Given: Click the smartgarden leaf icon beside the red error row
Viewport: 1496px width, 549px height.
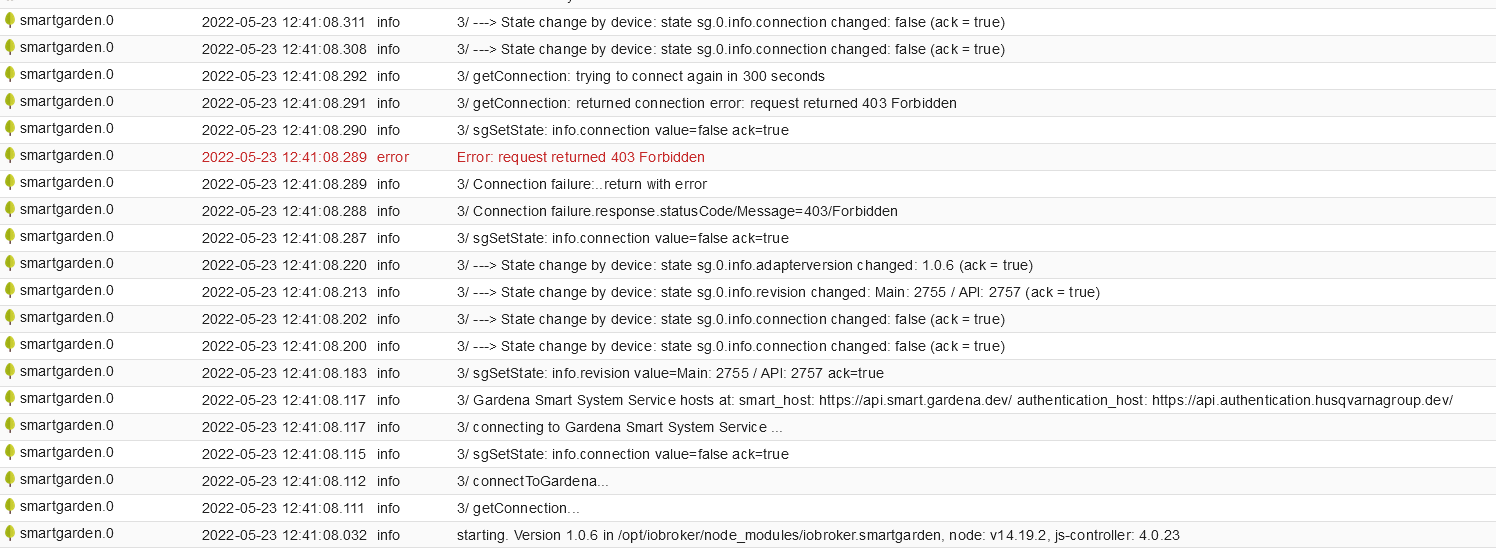Looking at the screenshot, I should (x=10, y=156).
